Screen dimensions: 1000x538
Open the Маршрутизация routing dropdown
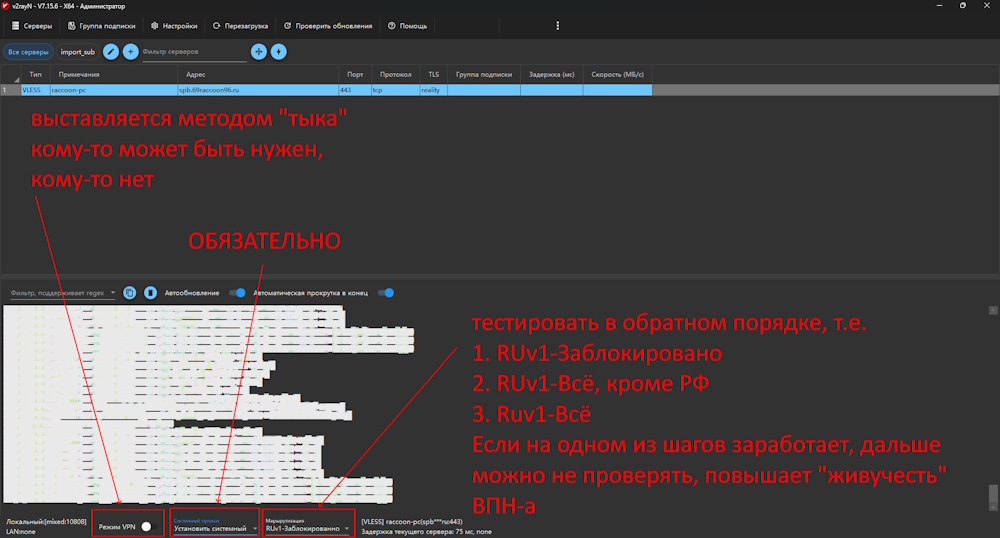point(308,527)
